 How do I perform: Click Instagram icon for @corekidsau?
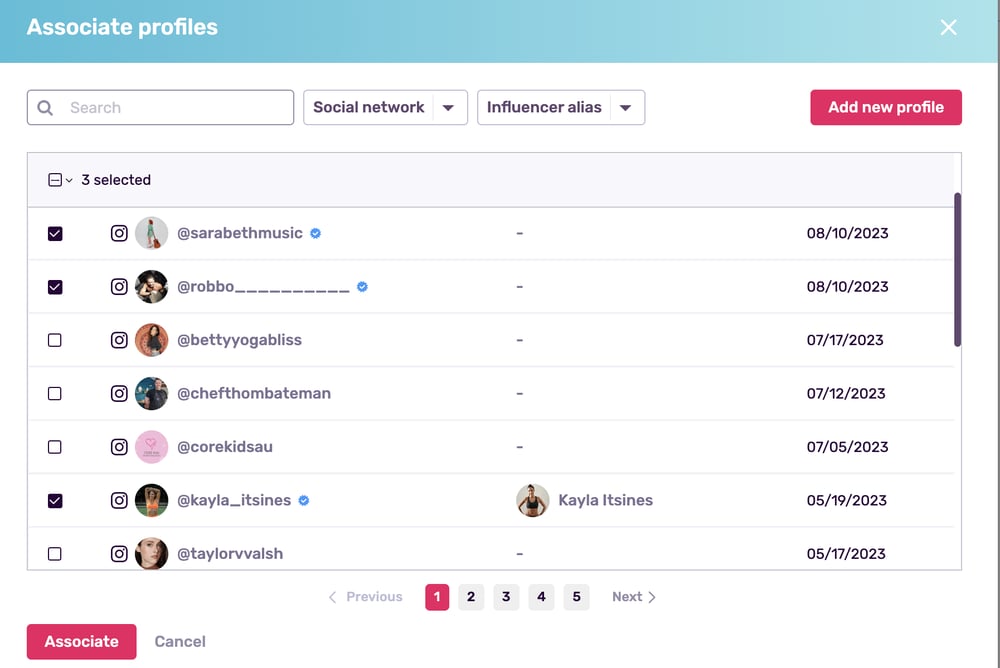click(119, 447)
